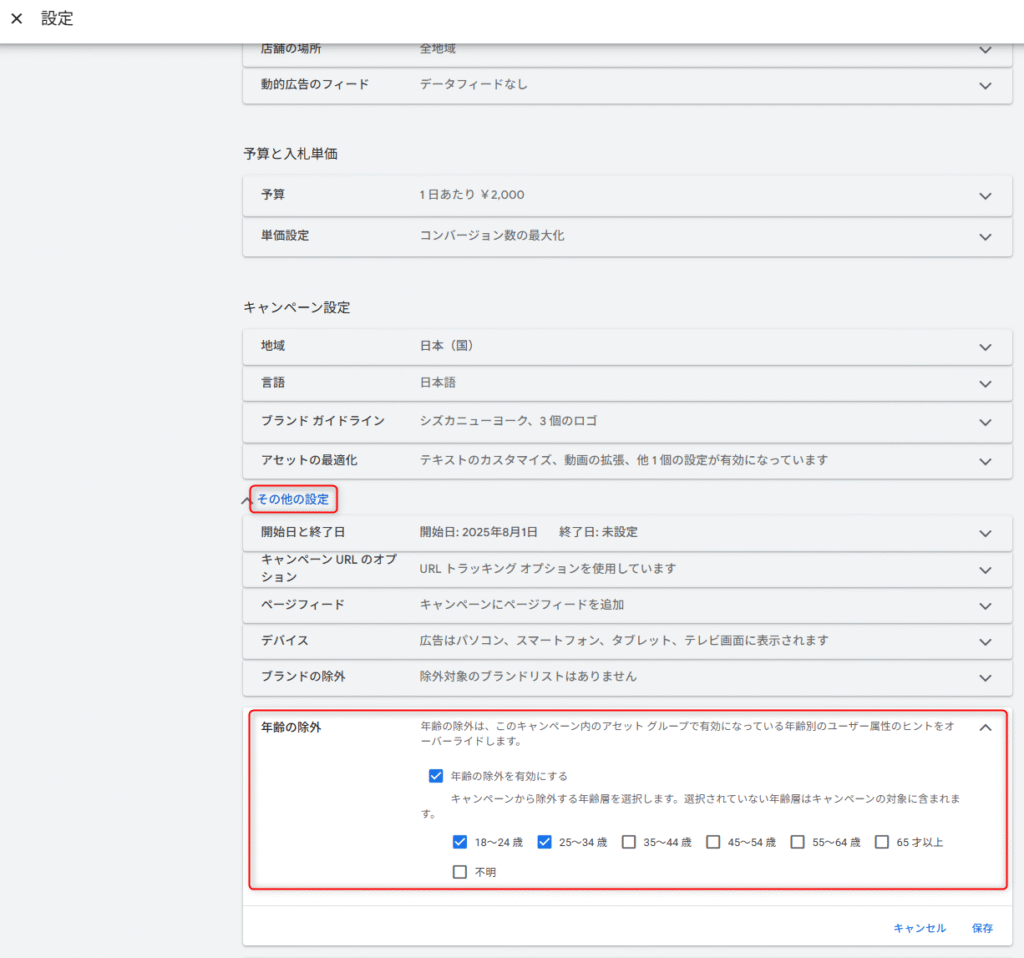The image size is (1024, 958).
Task: Click the 単価設定 row label
Action: 285,236
